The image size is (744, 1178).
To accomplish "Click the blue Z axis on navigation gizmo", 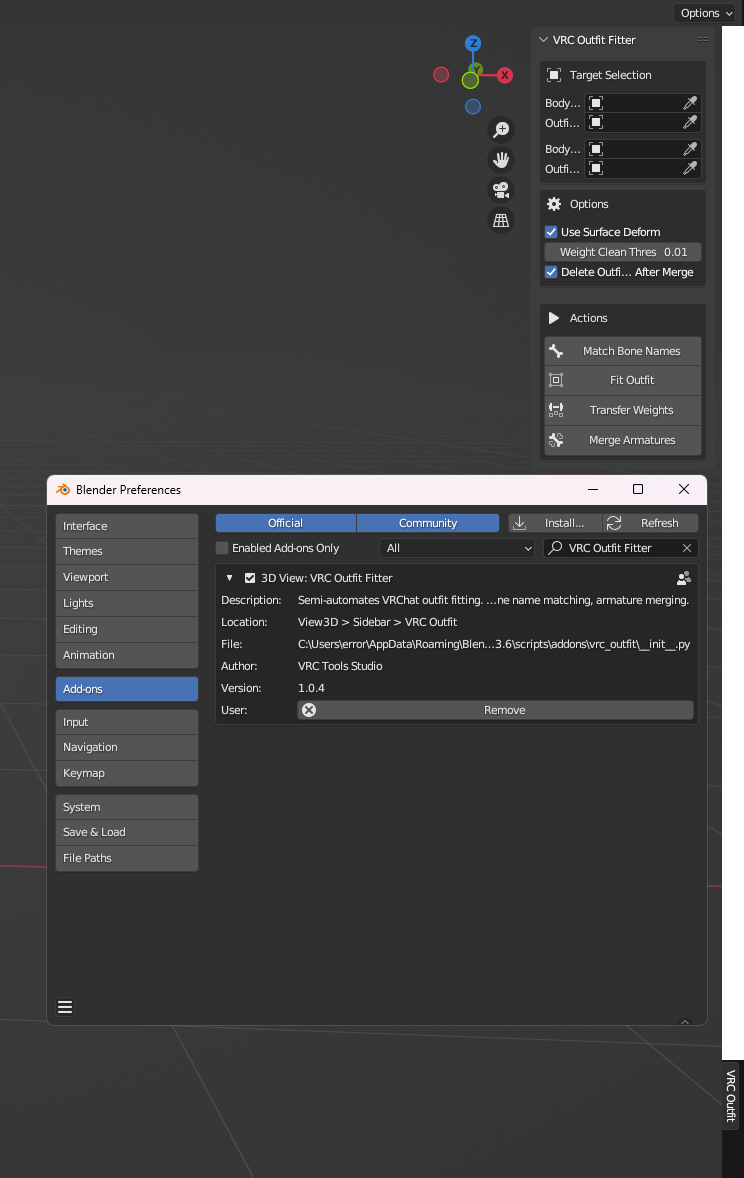I will coord(473,43).
